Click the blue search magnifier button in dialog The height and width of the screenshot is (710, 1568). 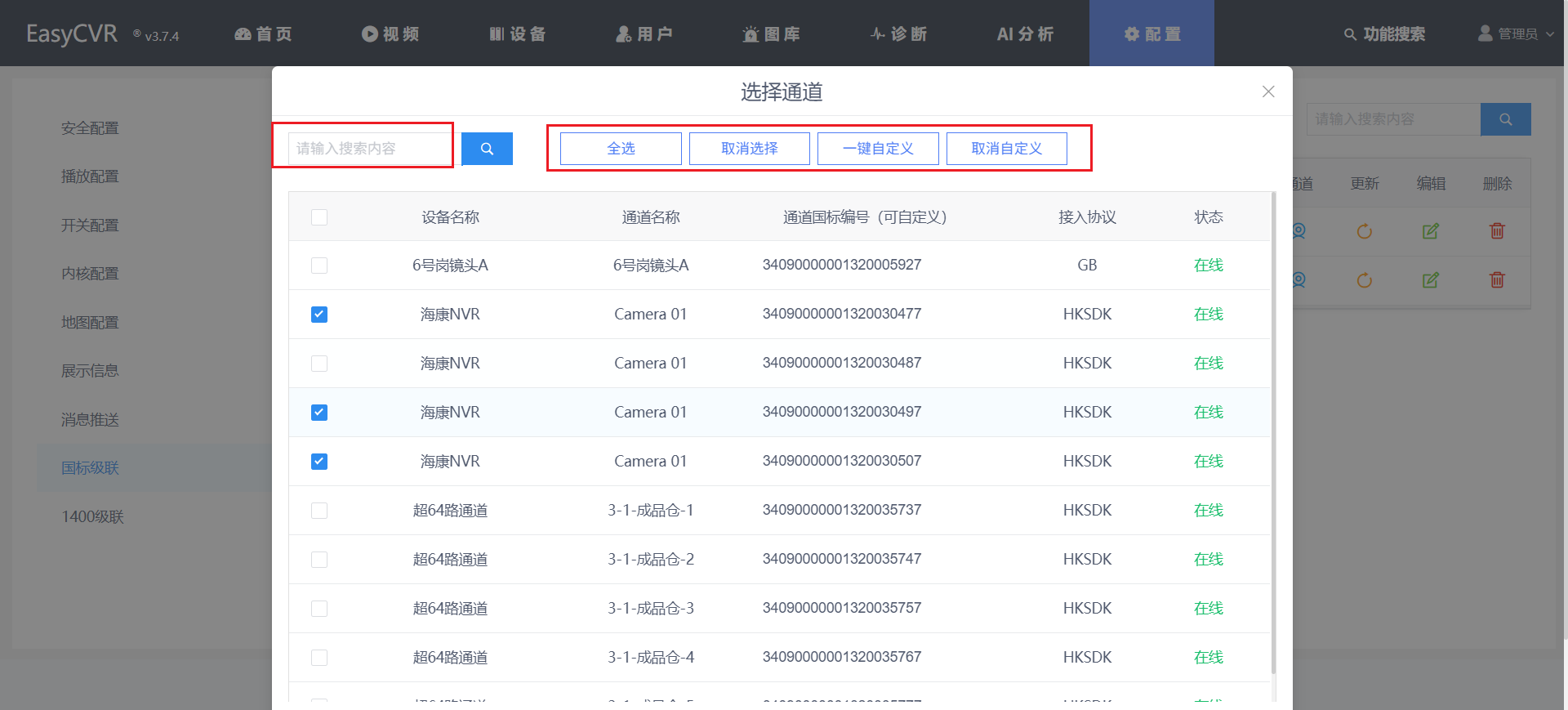click(x=487, y=149)
